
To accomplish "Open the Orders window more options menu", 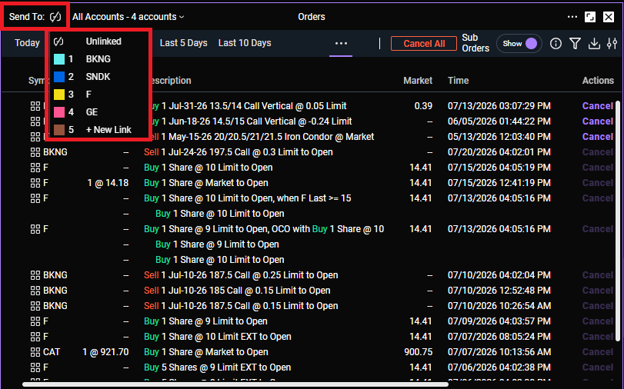I will point(572,17).
